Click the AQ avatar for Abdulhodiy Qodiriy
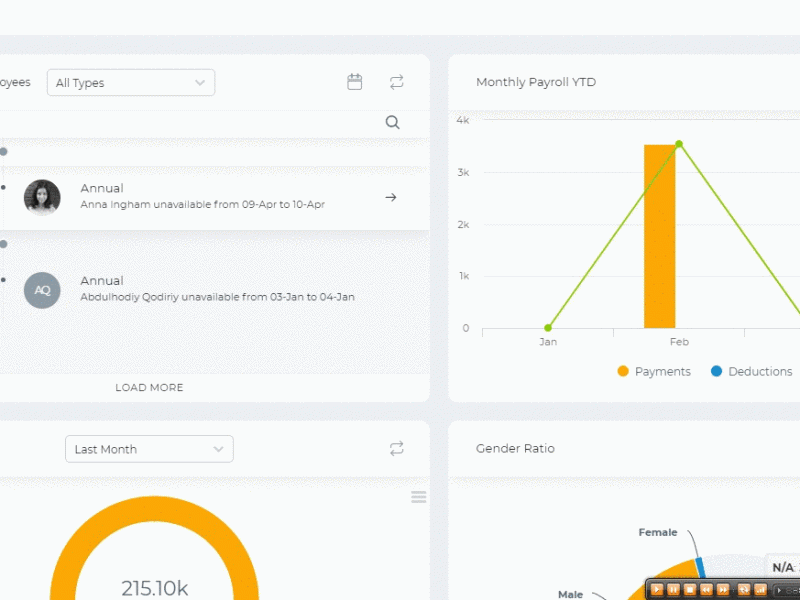The width and height of the screenshot is (800, 600). click(42, 290)
